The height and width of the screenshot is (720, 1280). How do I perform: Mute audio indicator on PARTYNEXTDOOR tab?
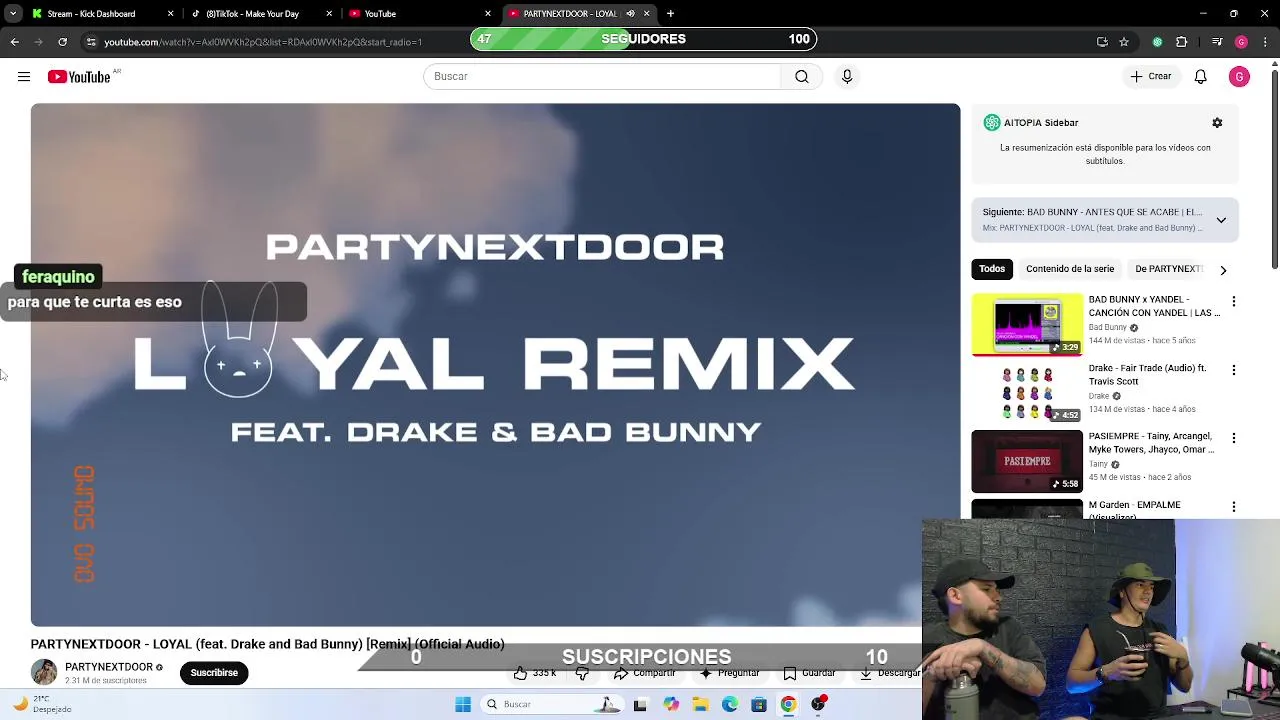(630, 14)
